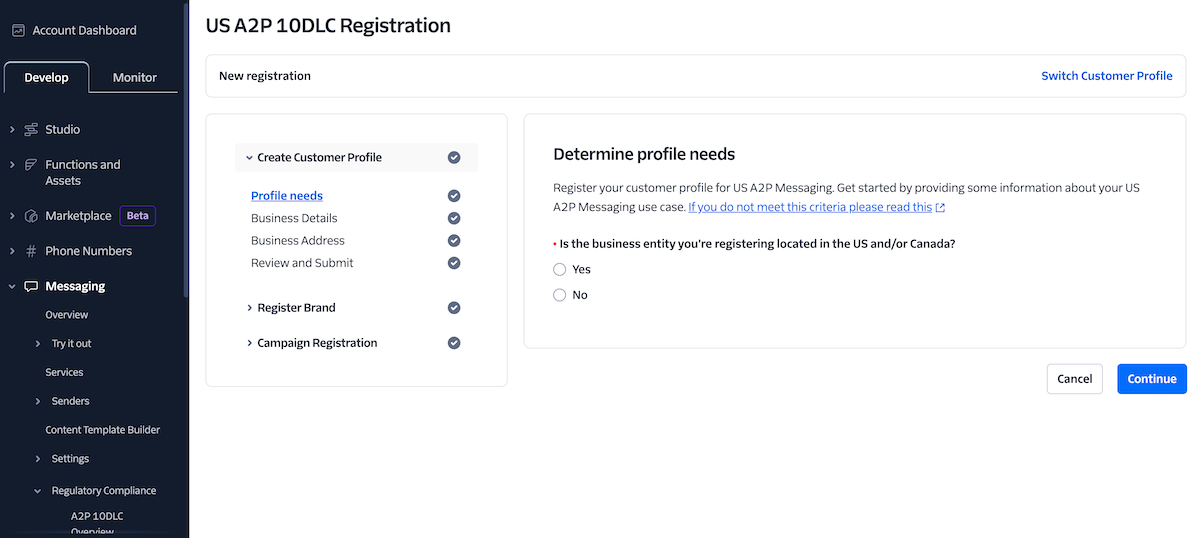Viewport: 1200px width, 538px height.
Task: Collapse the Create Customer Profile section
Action: coord(250,158)
